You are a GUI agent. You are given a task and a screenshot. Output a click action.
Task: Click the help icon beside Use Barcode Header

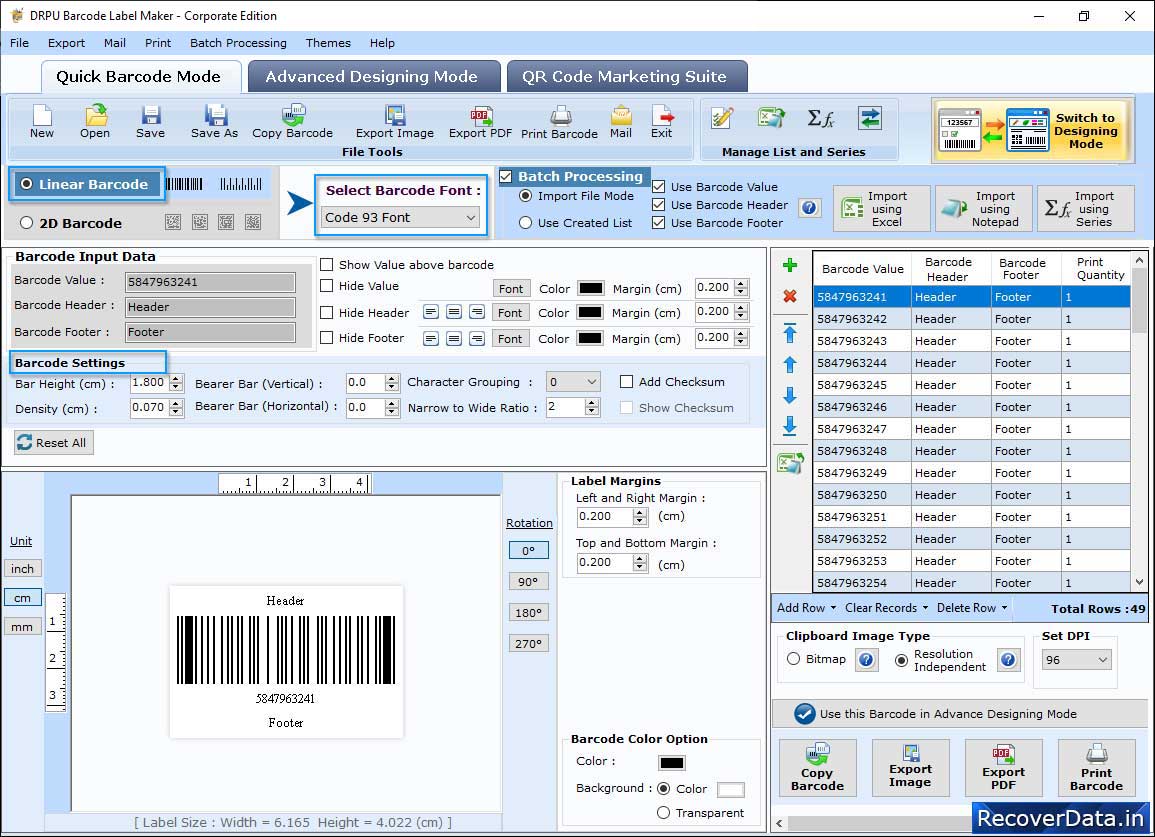(x=809, y=208)
